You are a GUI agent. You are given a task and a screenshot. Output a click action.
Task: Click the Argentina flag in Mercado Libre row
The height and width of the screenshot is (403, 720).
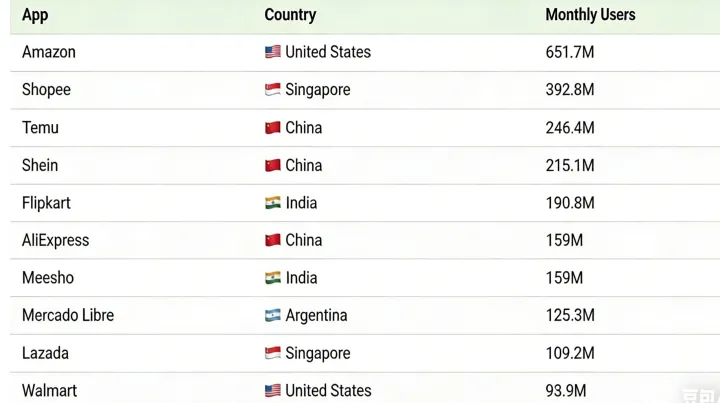point(273,315)
